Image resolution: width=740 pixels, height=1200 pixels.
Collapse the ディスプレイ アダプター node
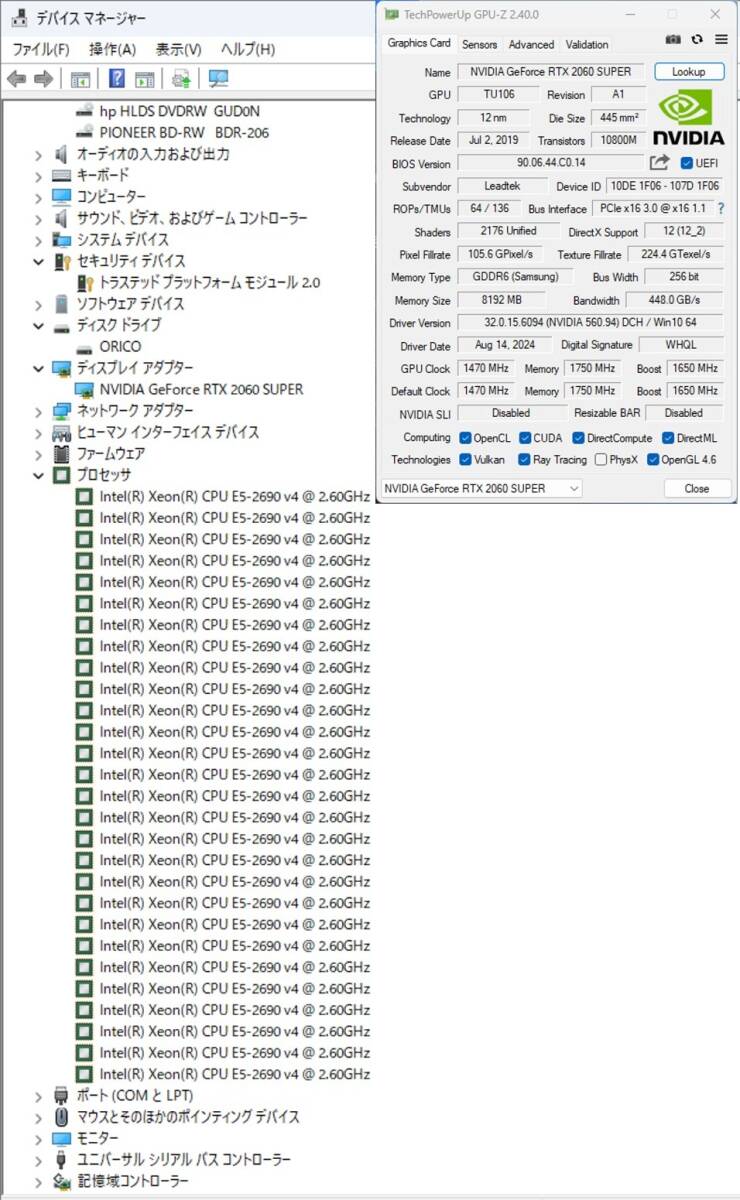[x=38, y=368]
